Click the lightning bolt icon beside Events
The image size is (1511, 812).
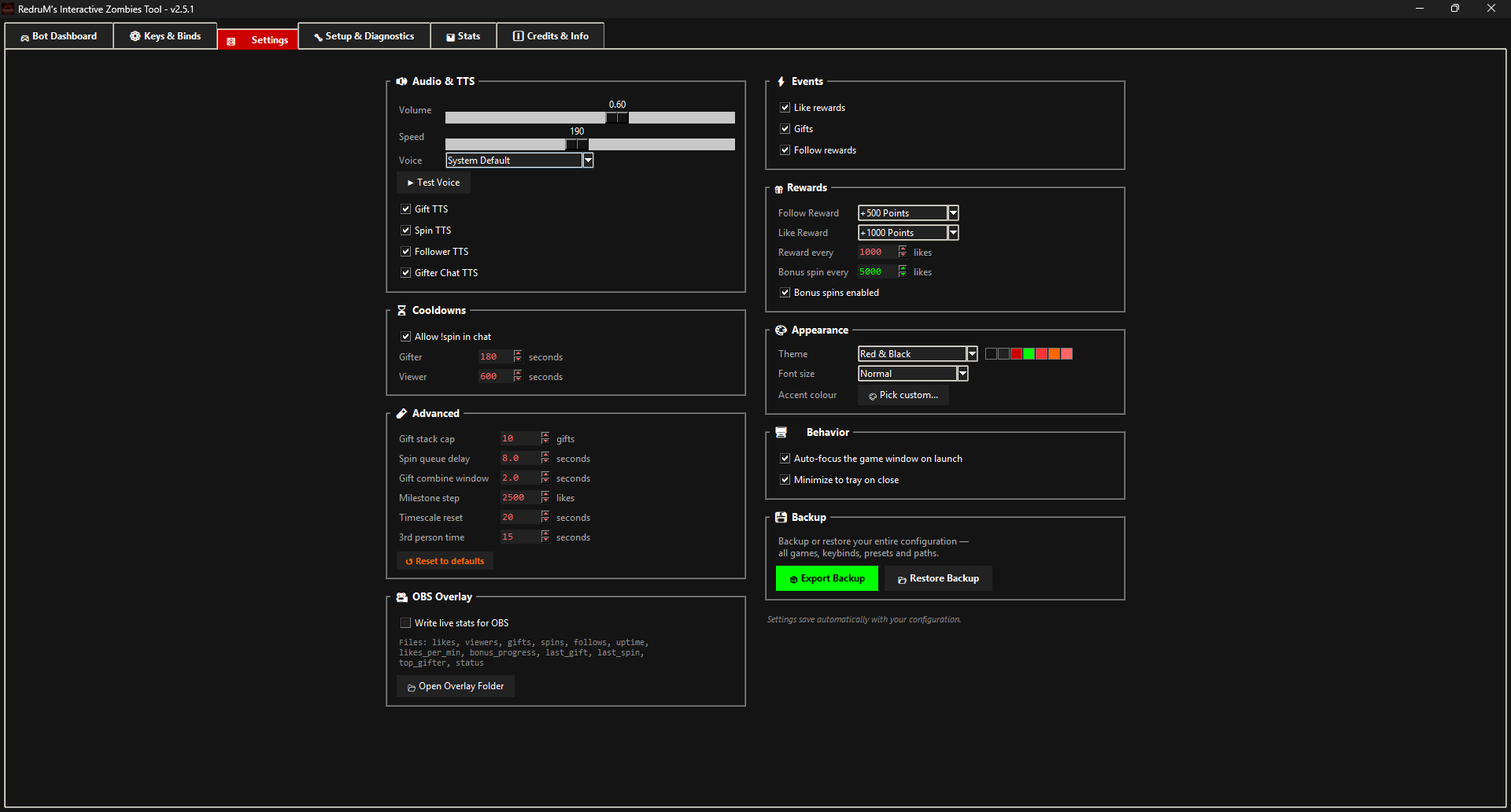click(x=781, y=82)
